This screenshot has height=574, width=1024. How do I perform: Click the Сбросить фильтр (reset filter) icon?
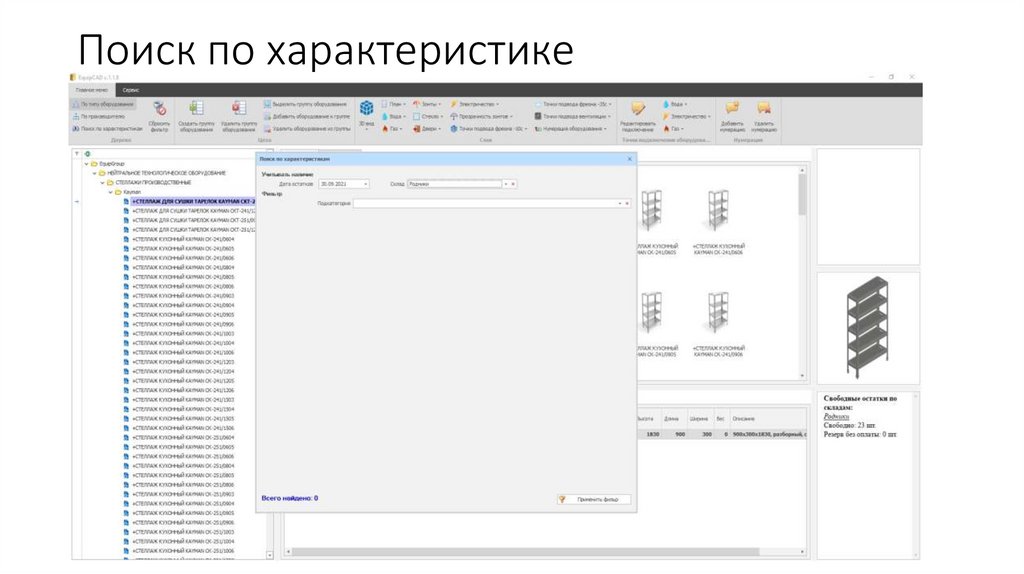coord(159,108)
